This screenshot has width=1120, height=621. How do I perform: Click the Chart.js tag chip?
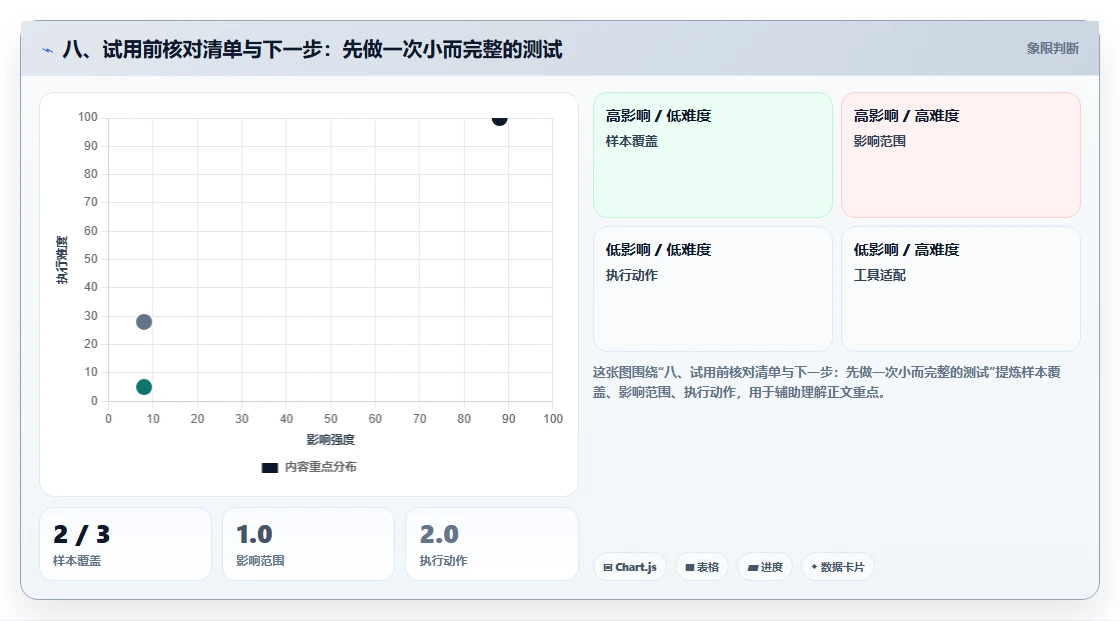tap(630, 567)
